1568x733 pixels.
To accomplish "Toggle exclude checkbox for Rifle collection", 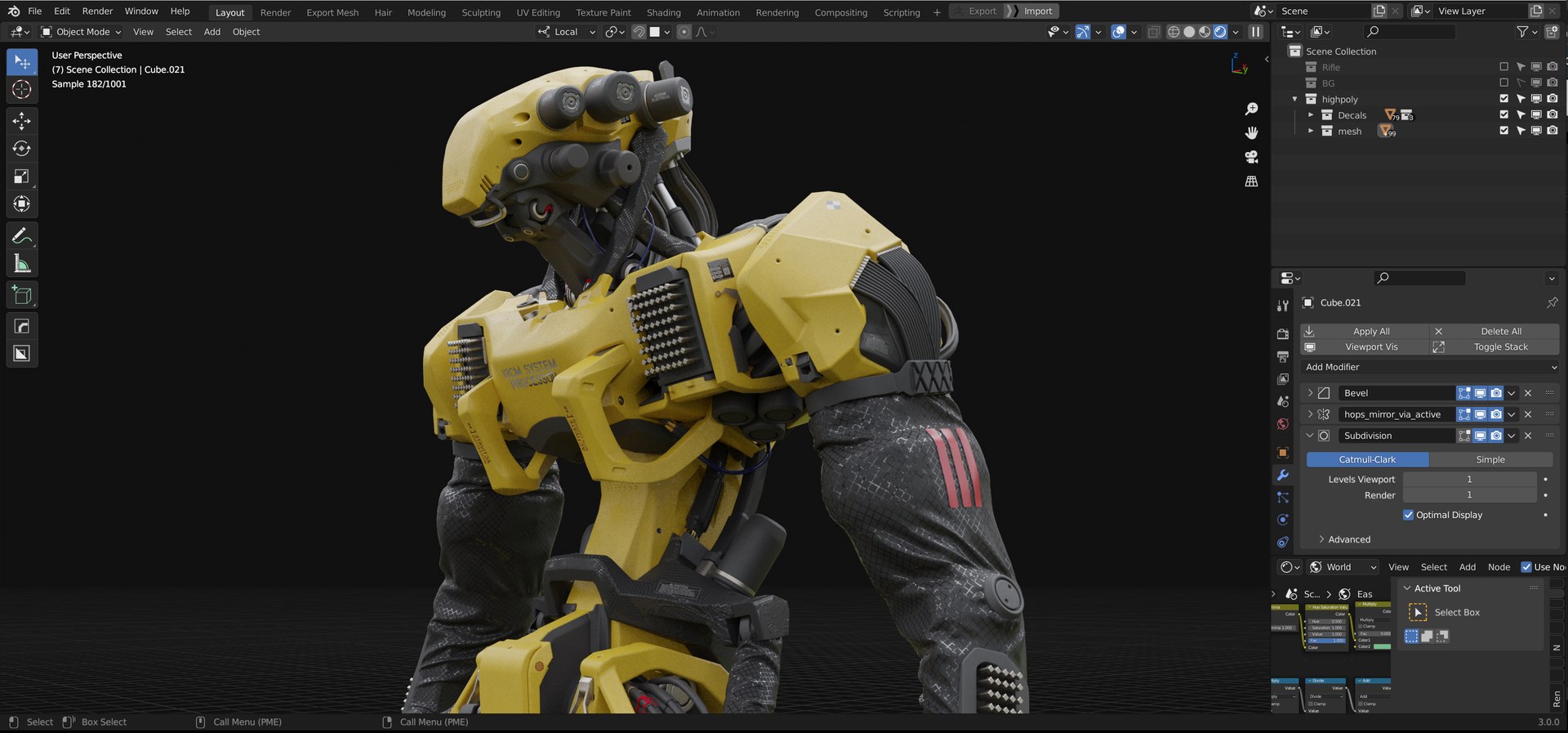I will (1503, 67).
